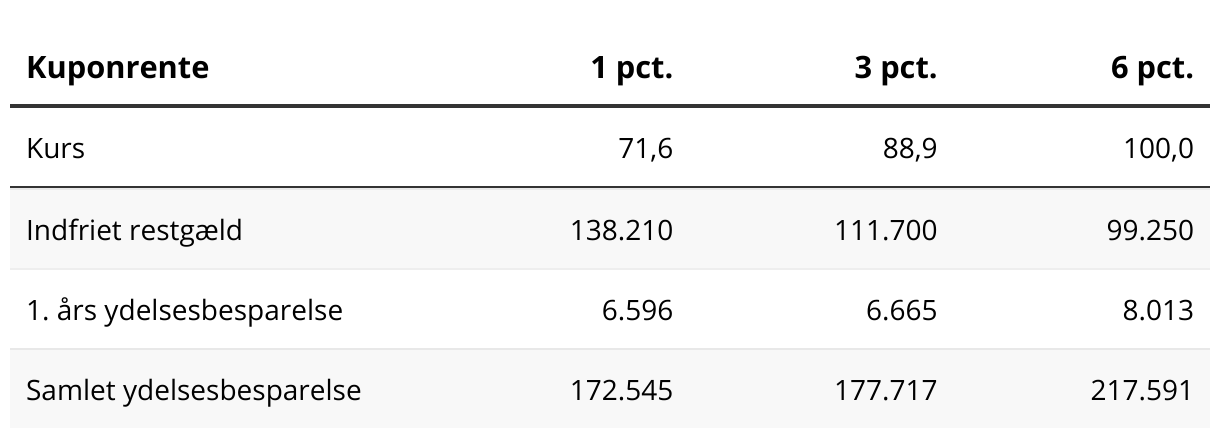Click the samlet value 172.545
Image resolution: width=1220 pixels, height=438 pixels.
[x=622, y=389]
